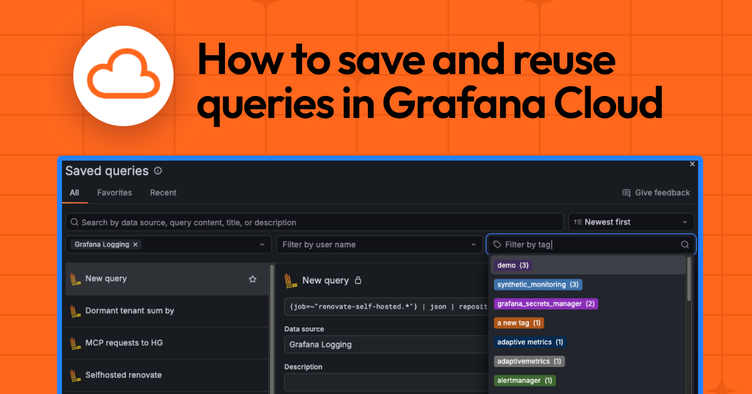Select the Selfhosted renovate query
The image size is (752, 394).
pos(167,375)
